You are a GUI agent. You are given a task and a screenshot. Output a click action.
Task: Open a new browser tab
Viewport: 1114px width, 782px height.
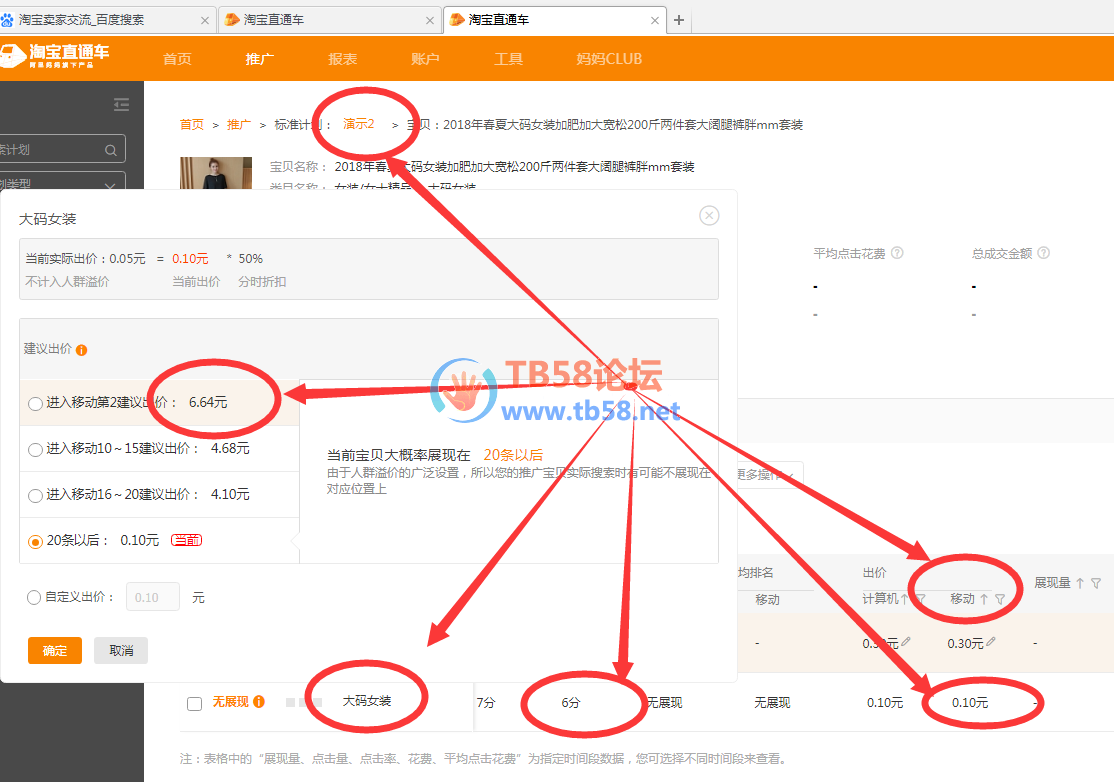tap(678, 20)
